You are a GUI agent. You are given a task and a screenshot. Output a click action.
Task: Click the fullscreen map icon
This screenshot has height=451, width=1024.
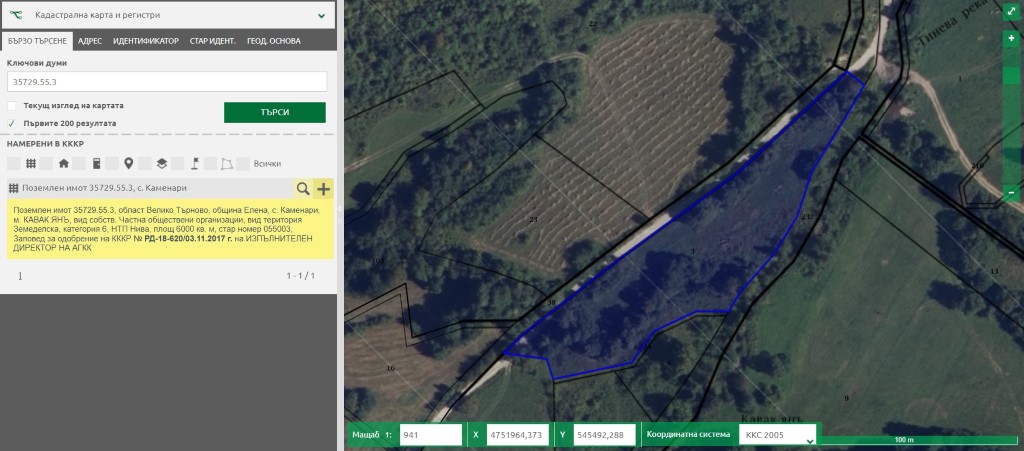pyautogui.click(x=1012, y=12)
